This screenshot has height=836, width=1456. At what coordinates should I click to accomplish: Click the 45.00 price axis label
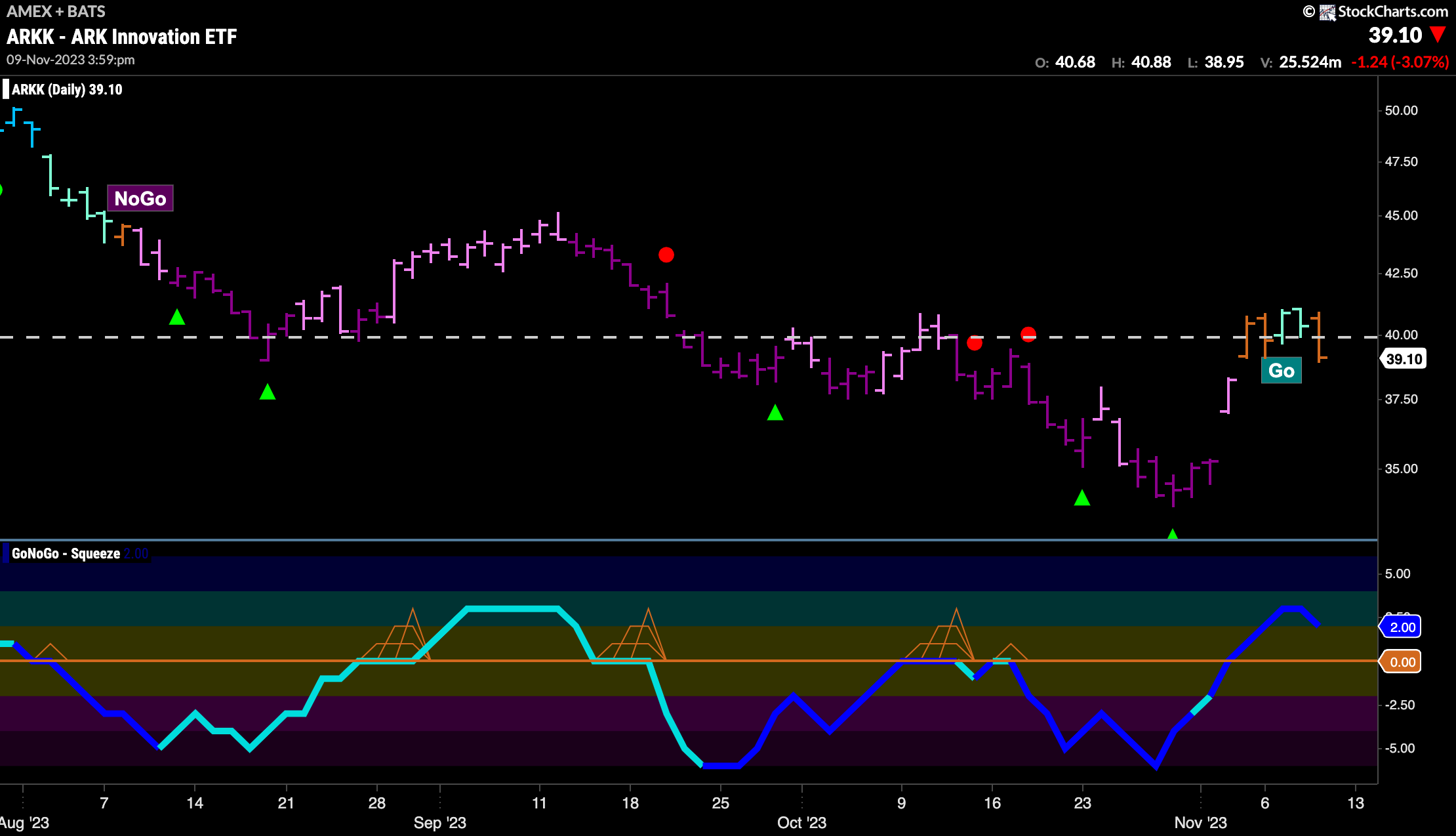pyautogui.click(x=1402, y=215)
